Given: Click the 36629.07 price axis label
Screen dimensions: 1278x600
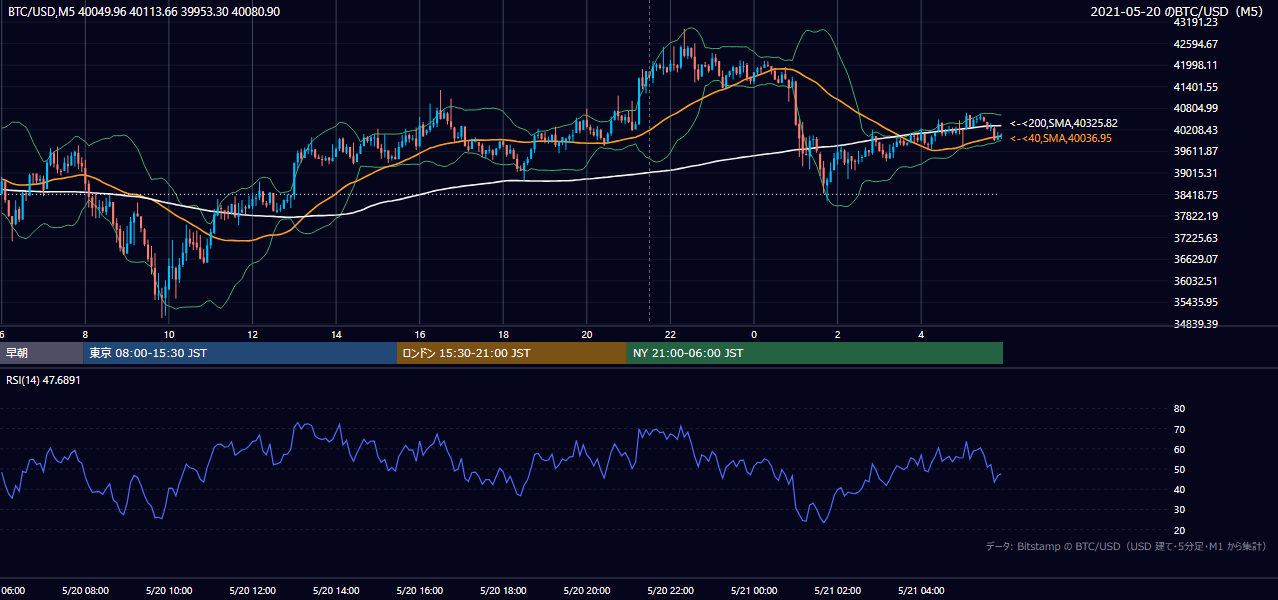Looking at the screenshot, I should tap(1195, 259).
